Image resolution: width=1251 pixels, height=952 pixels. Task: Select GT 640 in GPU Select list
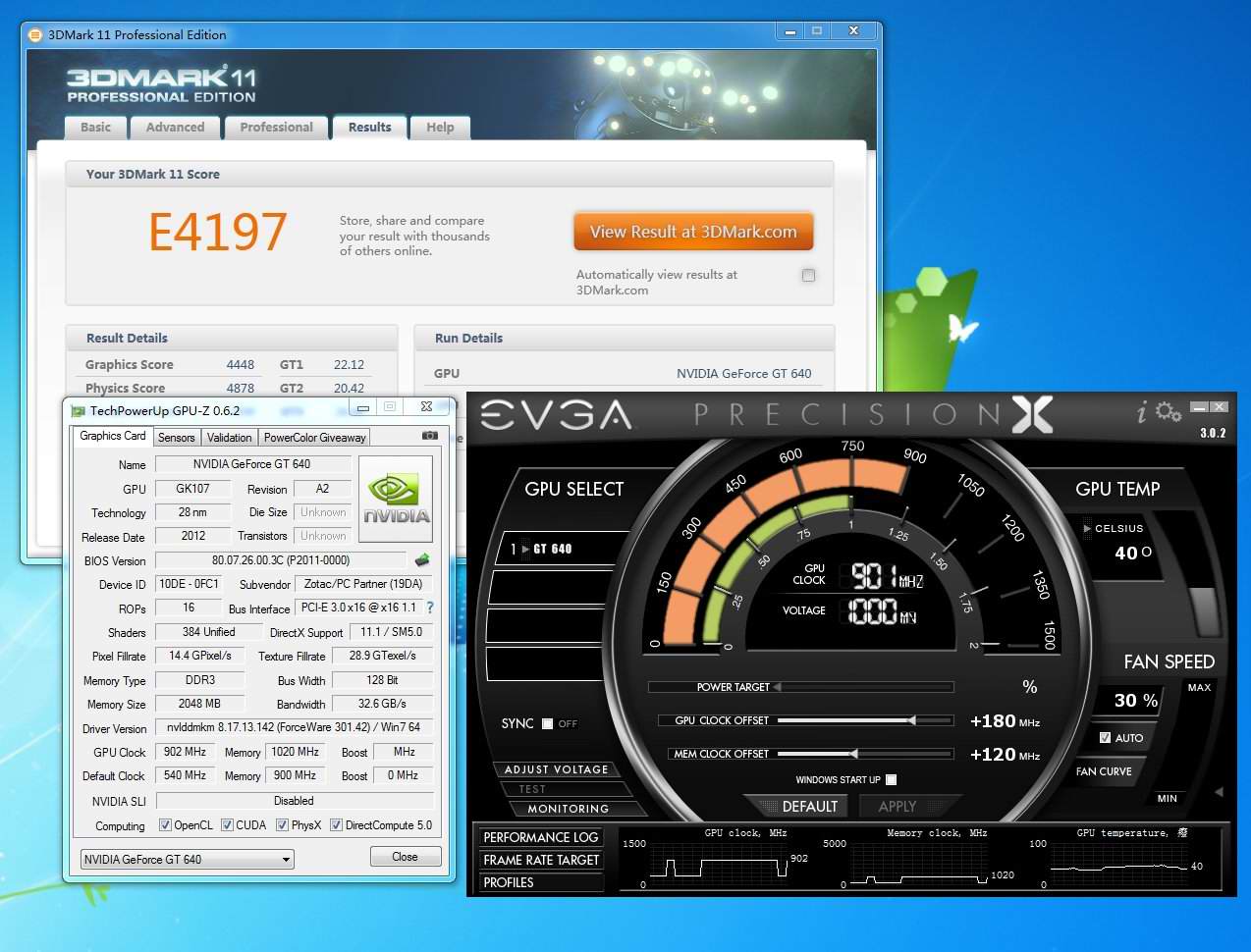pyautogui.click(x=560, y=549)
